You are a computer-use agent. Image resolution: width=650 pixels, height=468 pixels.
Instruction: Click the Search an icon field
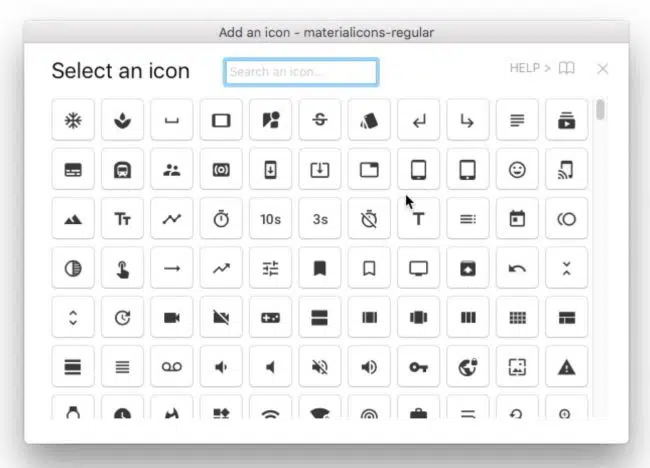click(301, 72)
